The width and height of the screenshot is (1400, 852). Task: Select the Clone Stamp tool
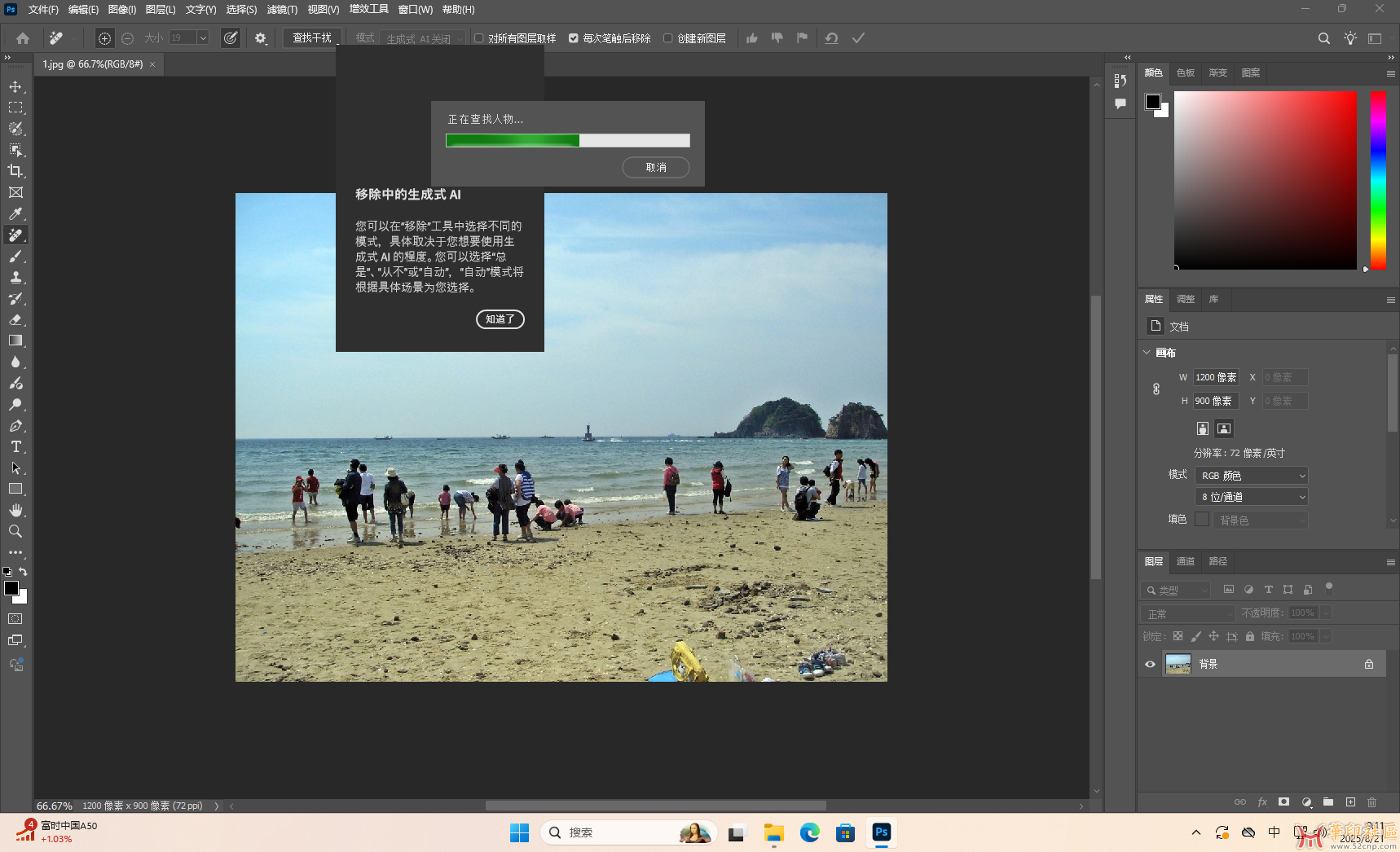coord(15,277)
